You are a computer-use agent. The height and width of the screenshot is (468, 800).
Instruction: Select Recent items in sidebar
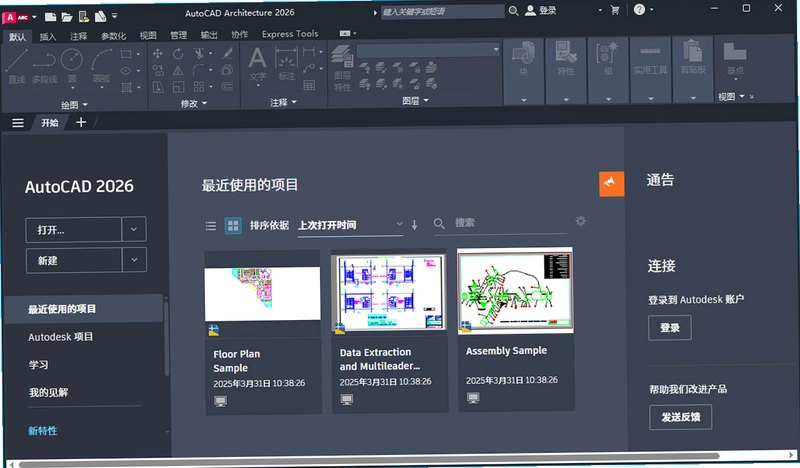84,309
